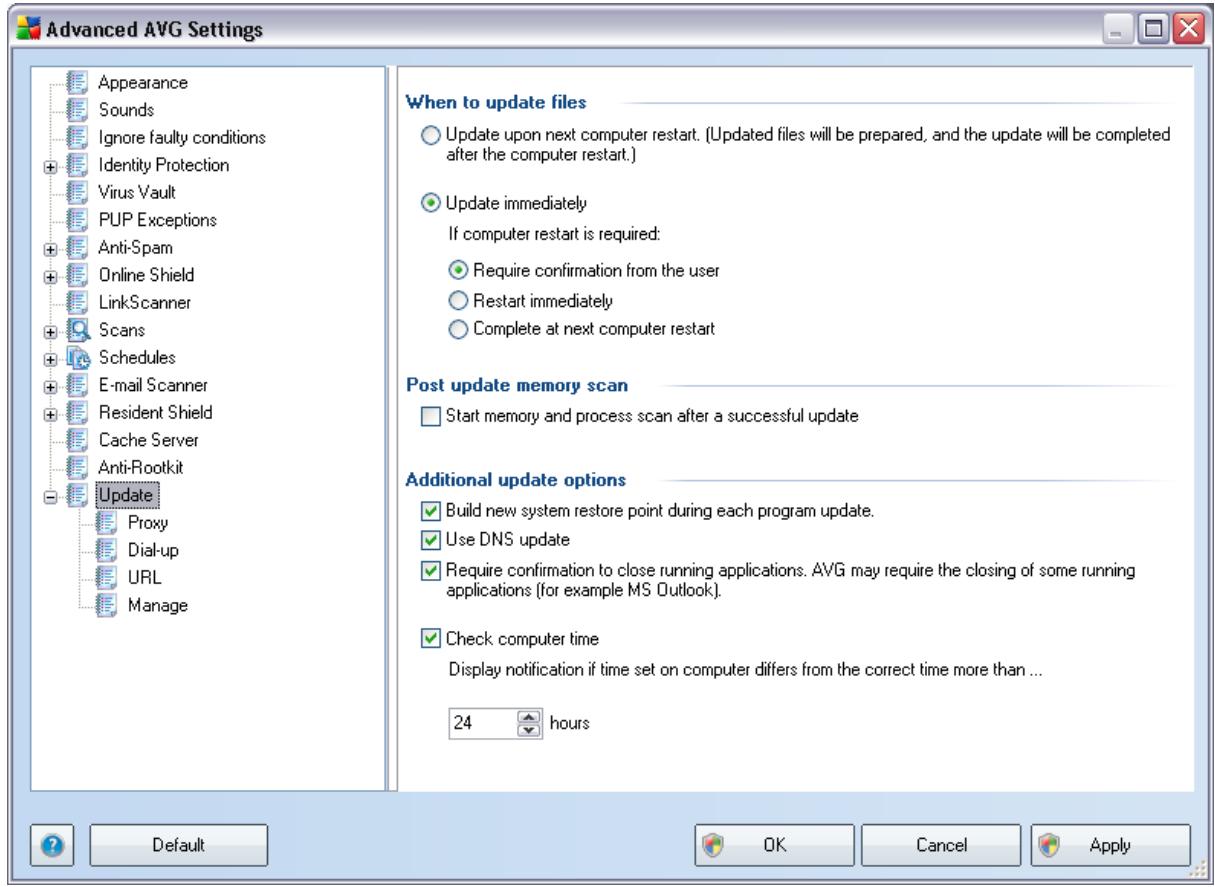Screen dimensions: 1215x887
Task: Click the Manage sub-item icon
Action: [107, 604]
